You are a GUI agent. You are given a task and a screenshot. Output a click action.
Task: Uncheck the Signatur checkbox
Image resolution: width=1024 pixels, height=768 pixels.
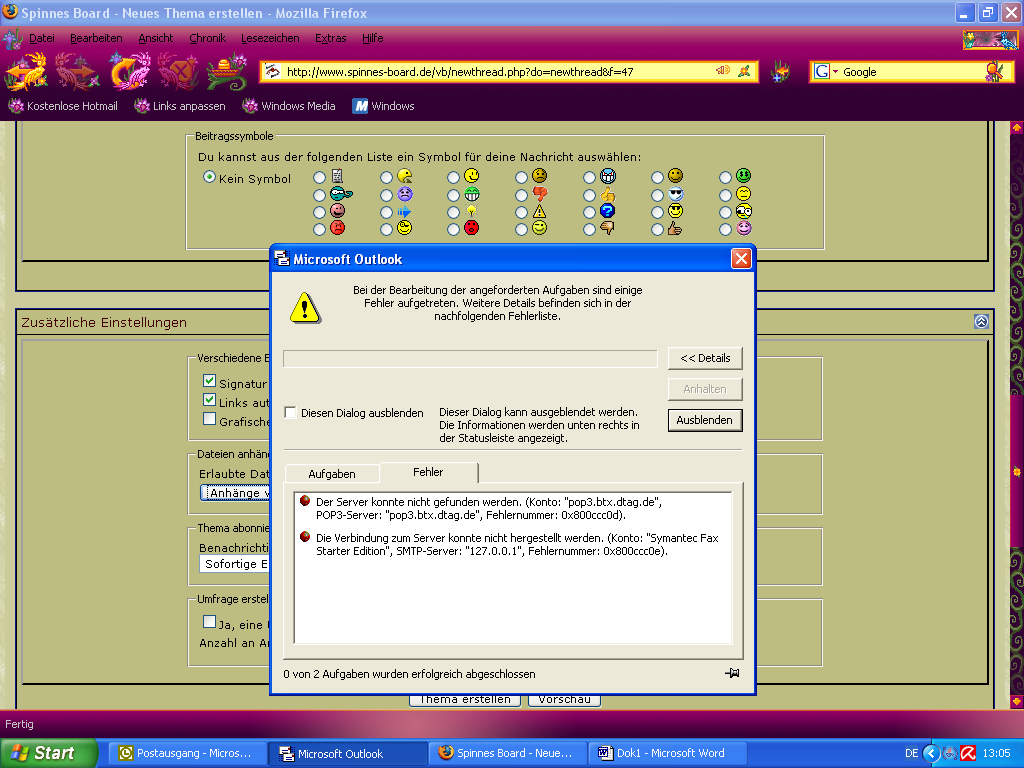click(x=209, y=381)
